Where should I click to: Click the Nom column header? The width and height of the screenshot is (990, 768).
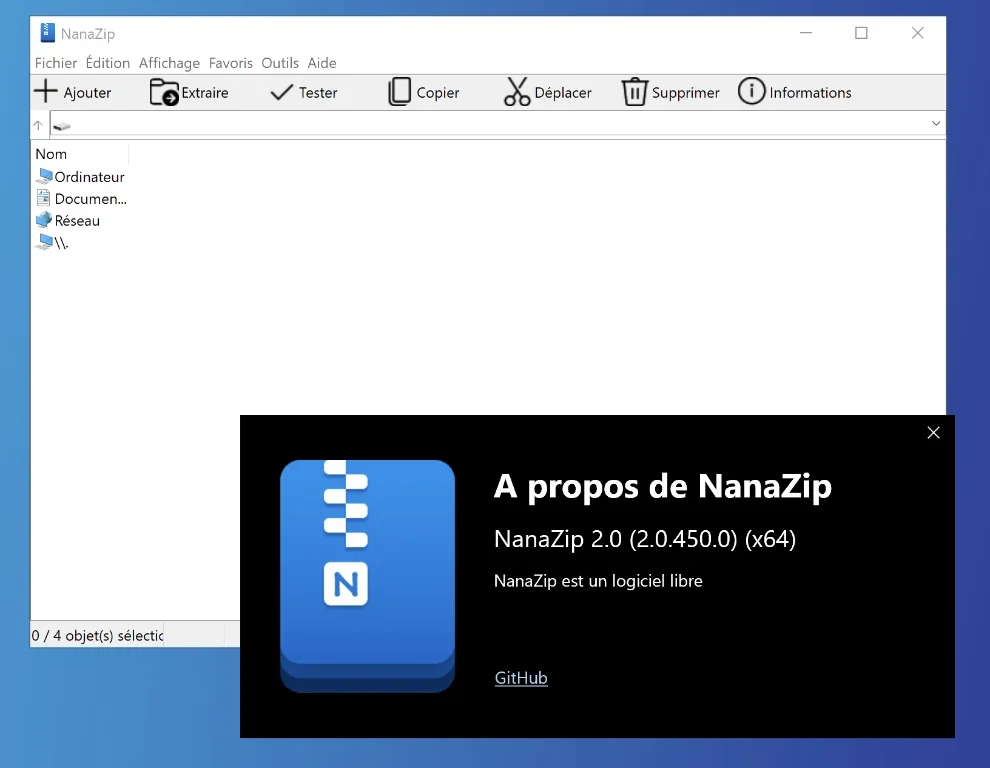(x=52, y=154)
